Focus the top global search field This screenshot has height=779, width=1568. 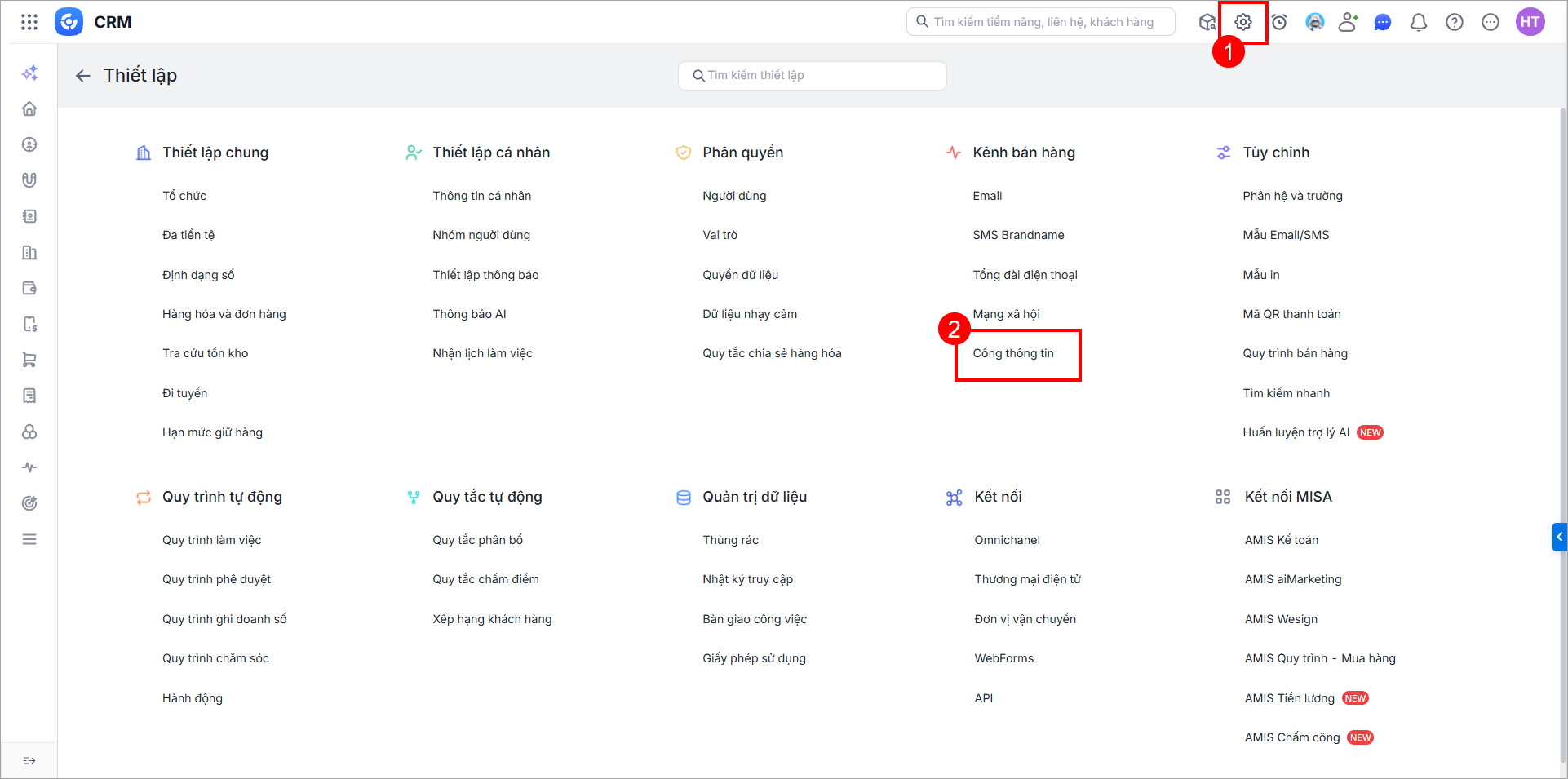pos(1040,22)
